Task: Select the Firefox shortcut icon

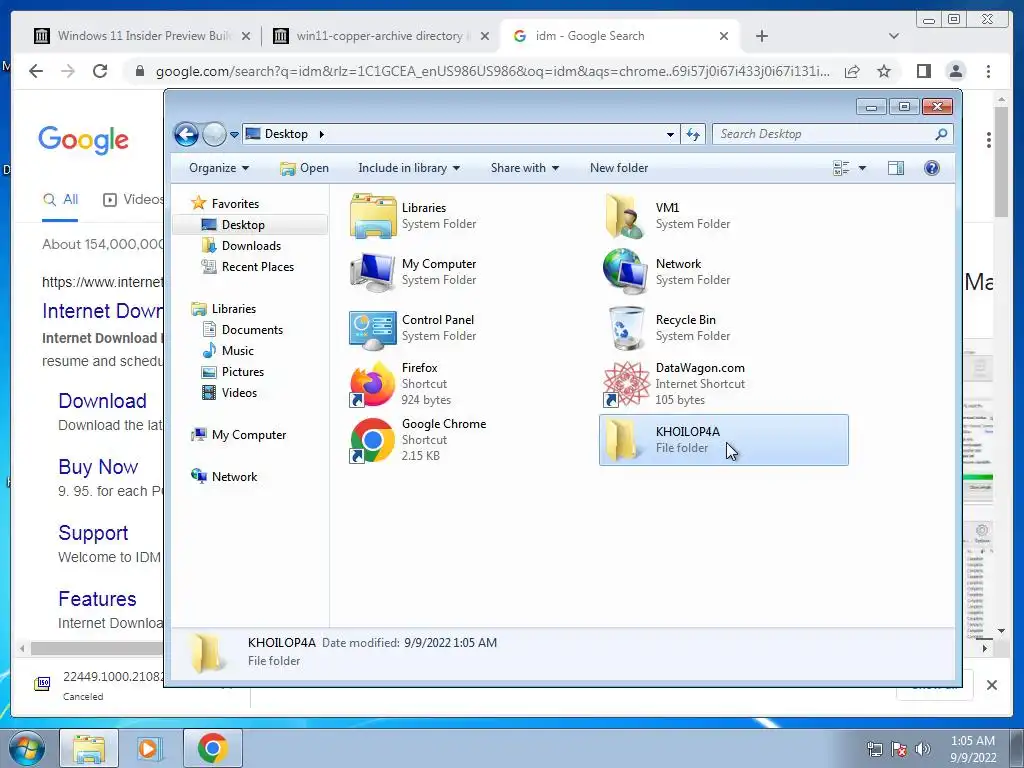Action: pyautogui.click(x=372, y=384)
